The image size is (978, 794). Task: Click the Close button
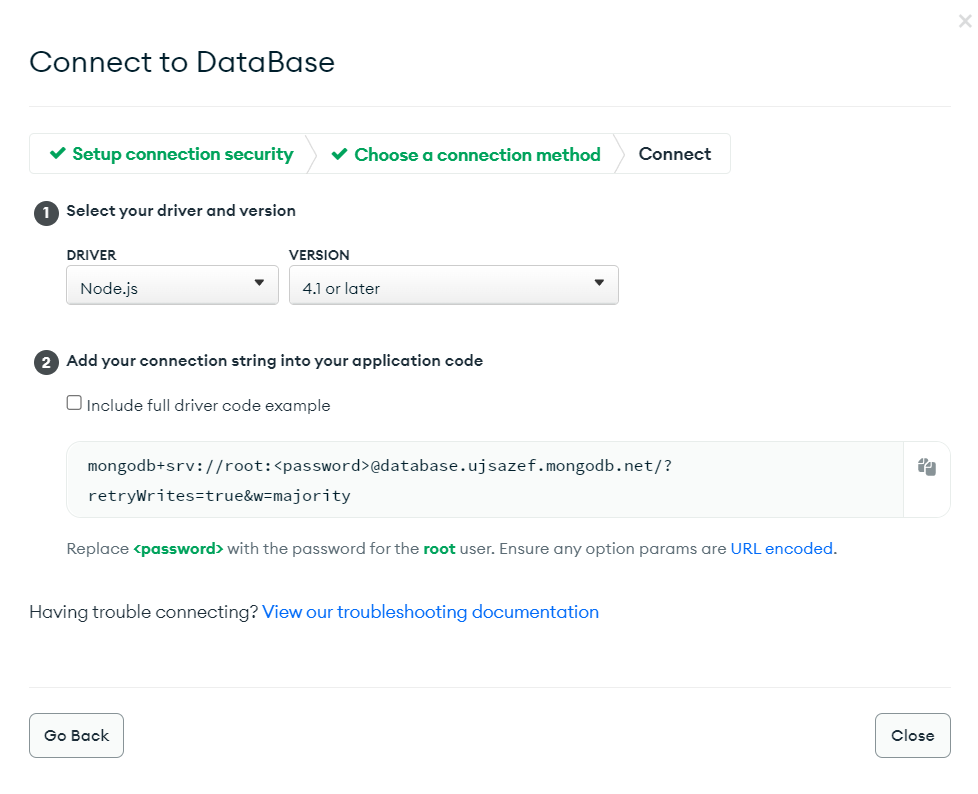pos(913,735)
